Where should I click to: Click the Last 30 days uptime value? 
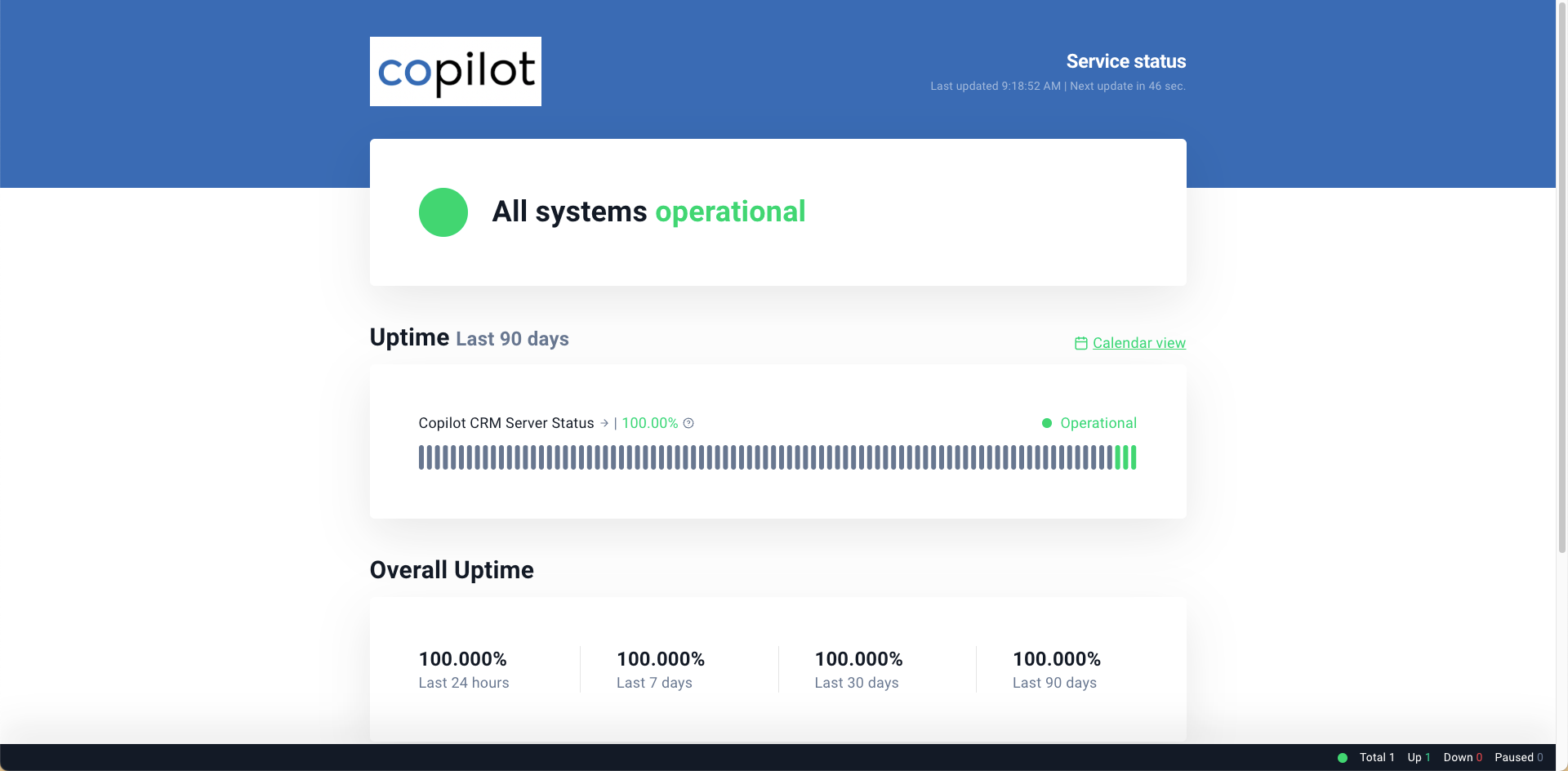pyautogui.click(x=859, y=659)
